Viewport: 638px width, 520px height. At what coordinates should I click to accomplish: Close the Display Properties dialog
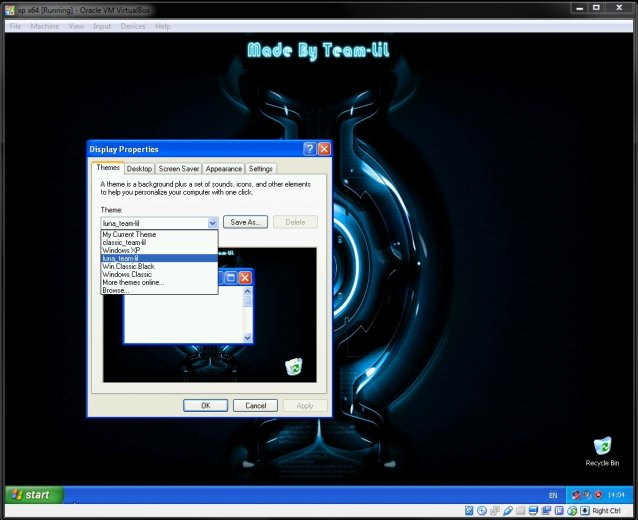(324, 149)
